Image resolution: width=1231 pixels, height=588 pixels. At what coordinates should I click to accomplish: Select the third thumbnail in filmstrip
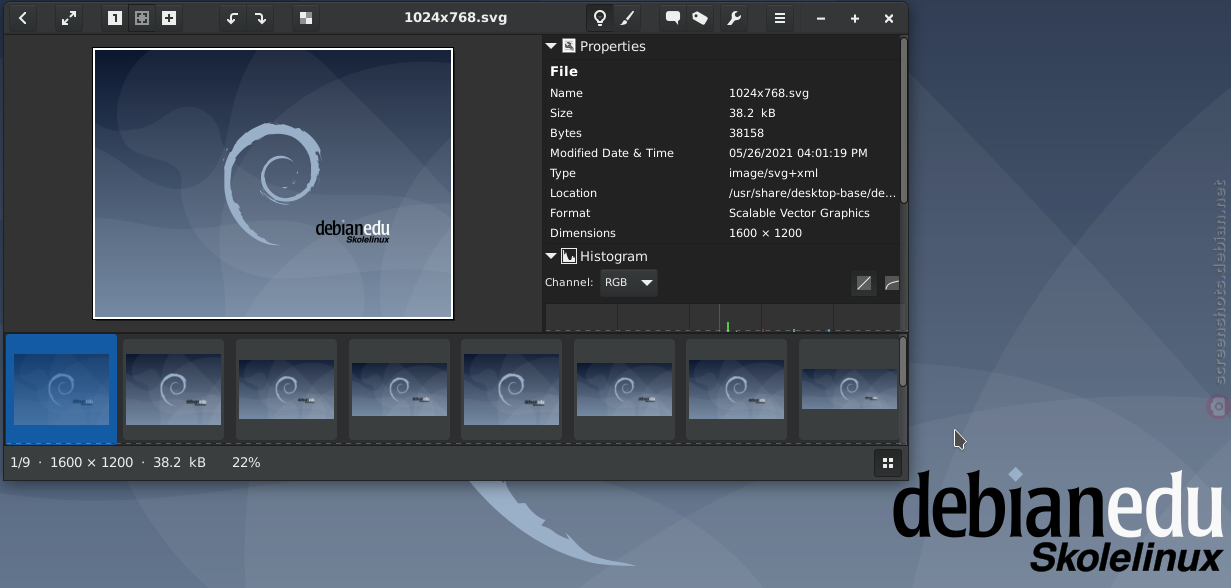click(286, 389)
